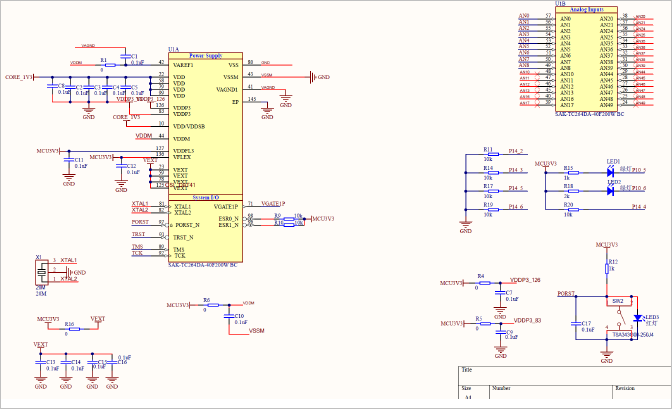672x409 pixels.
Task: Click the VDDM net label at pin 44
Action: [144, 136]
